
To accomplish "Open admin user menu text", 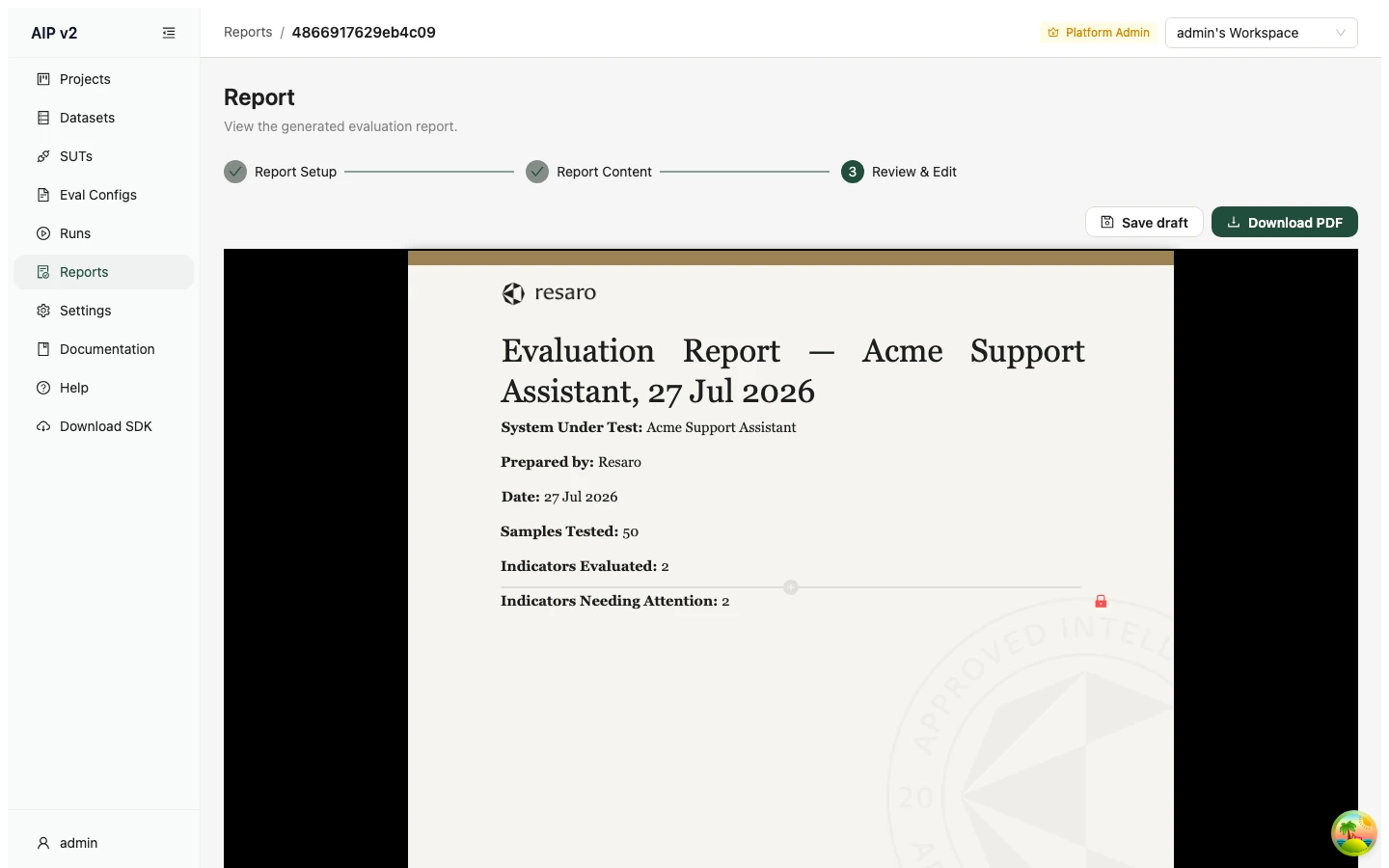I will click(78, 843).
